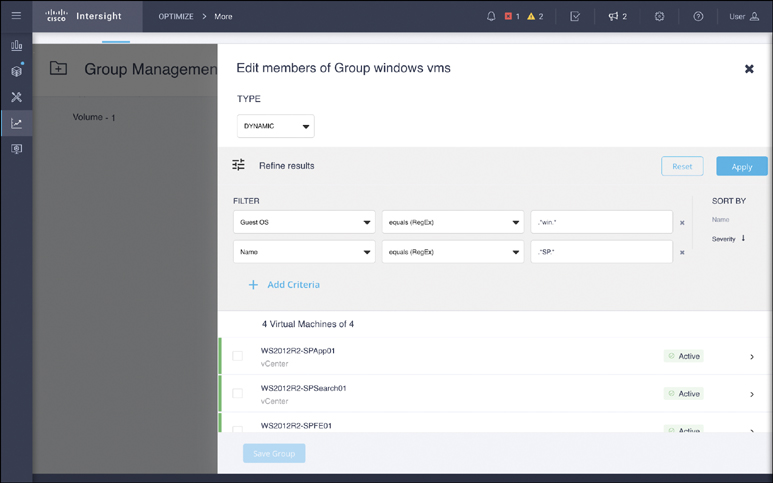Click the Reset button

pos(681,166)
